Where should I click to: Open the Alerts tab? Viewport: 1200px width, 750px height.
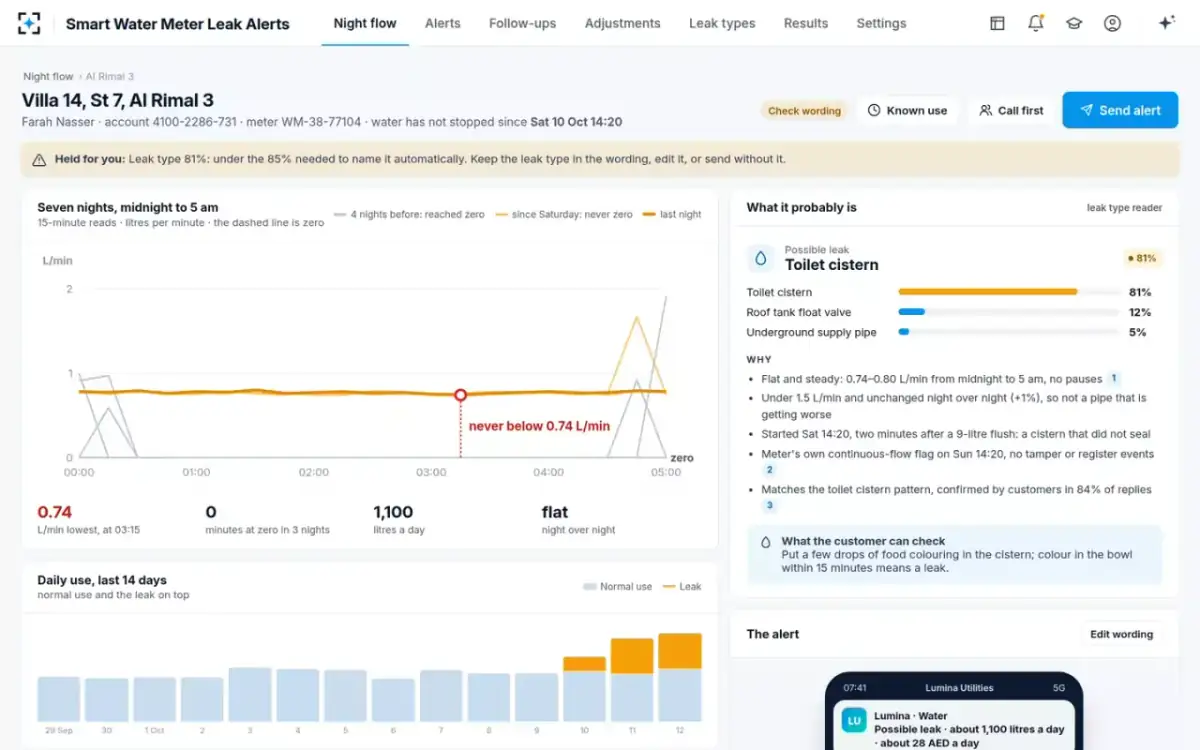point(442,23)
